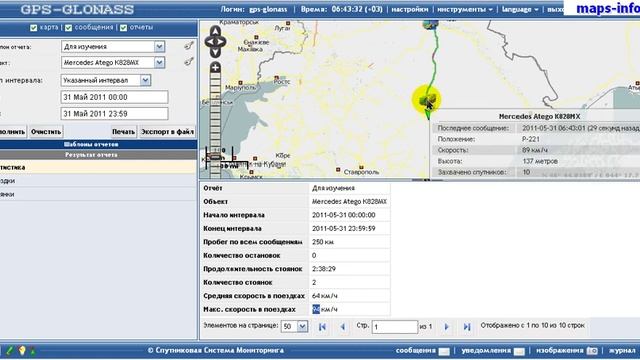The image size is (640, 360).
Task: Open the report template dropdown 'Для изучения'
Action: click(x=160, y=47)
